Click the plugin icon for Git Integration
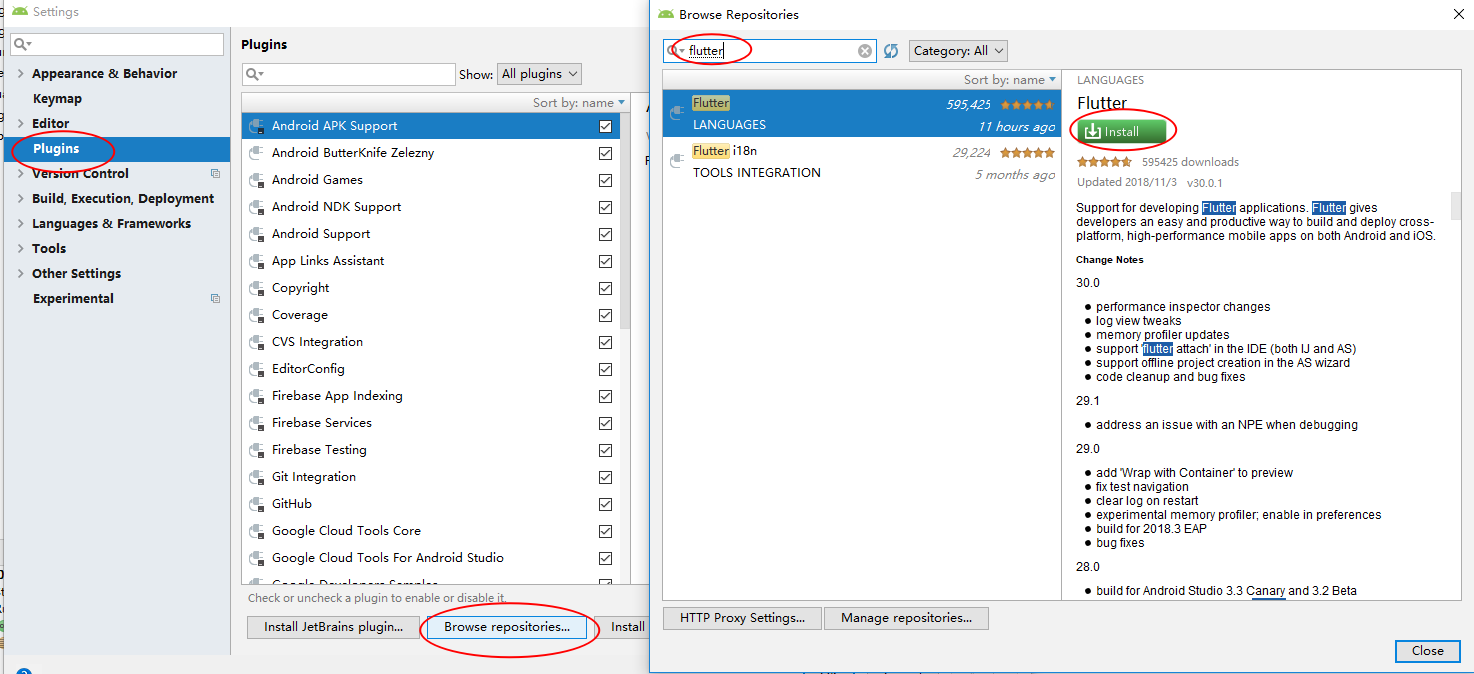The image size is (1474, 674). (257, 477)
